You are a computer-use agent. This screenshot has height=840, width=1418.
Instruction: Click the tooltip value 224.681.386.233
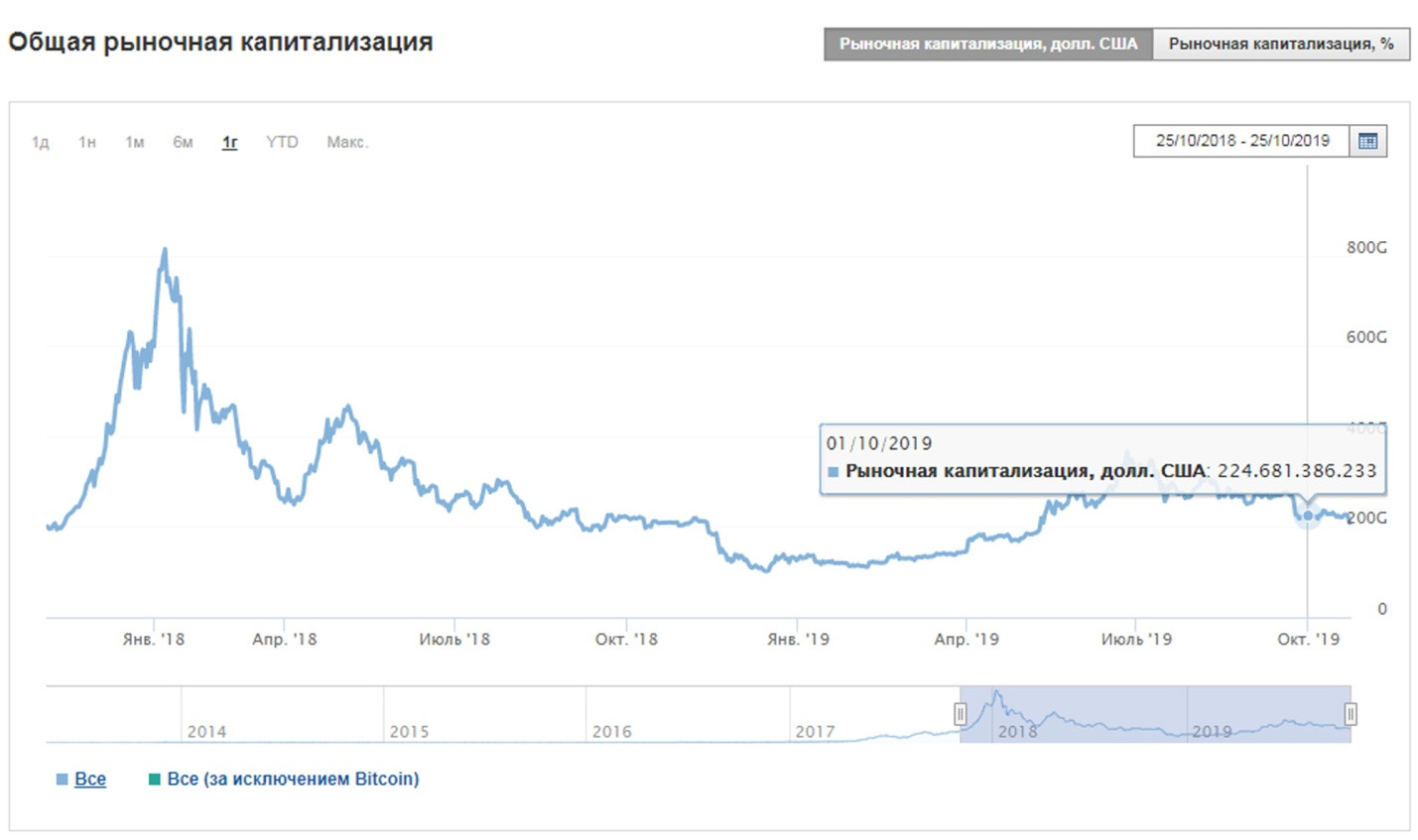(x=1297, y=471)
